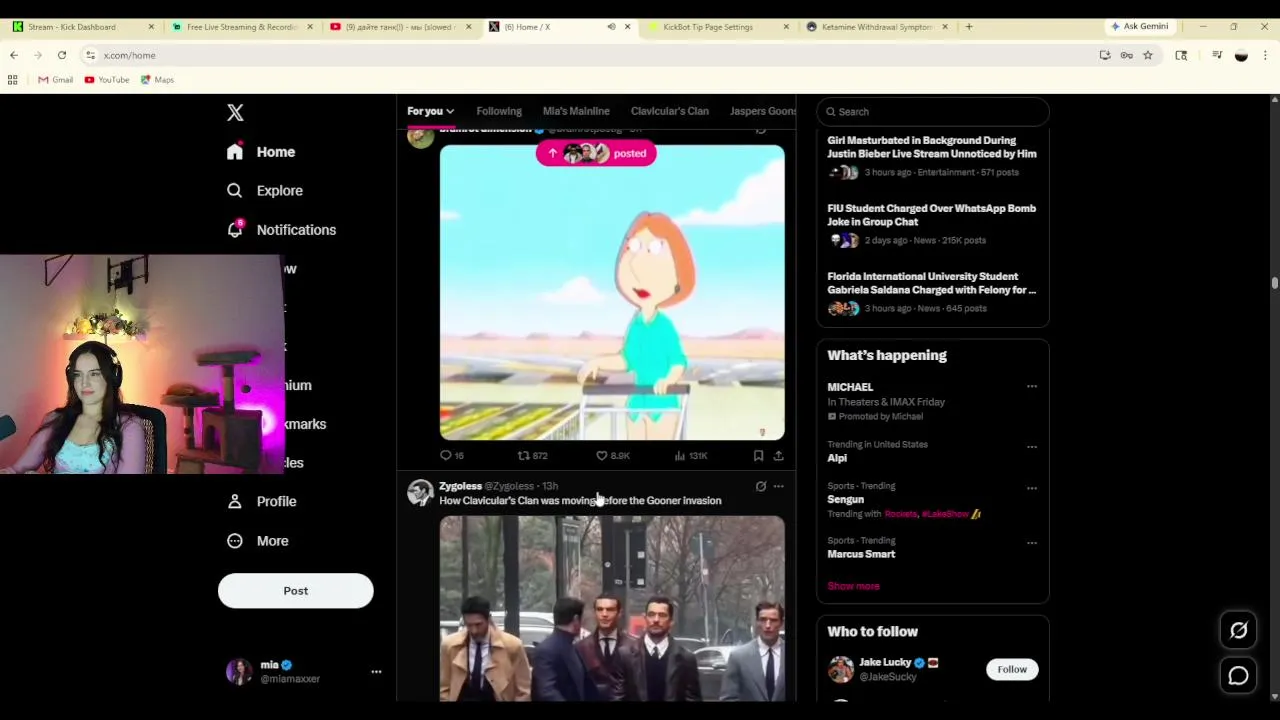Viewport: 1280px width, 720px height.
Task: Open Chrome apps grid icon
Action: coord(12,80)
